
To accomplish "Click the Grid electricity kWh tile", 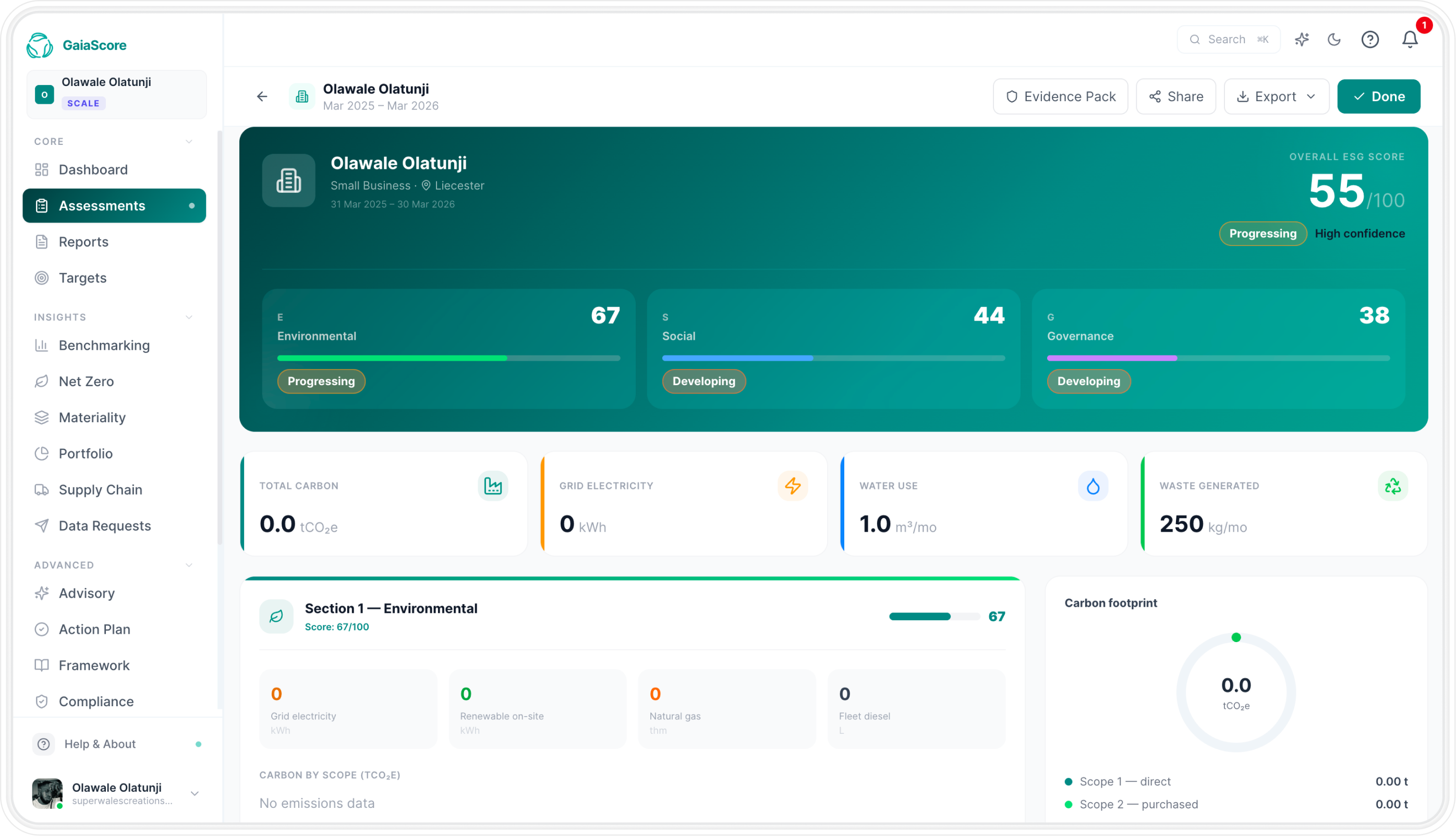I will (348, 709).
